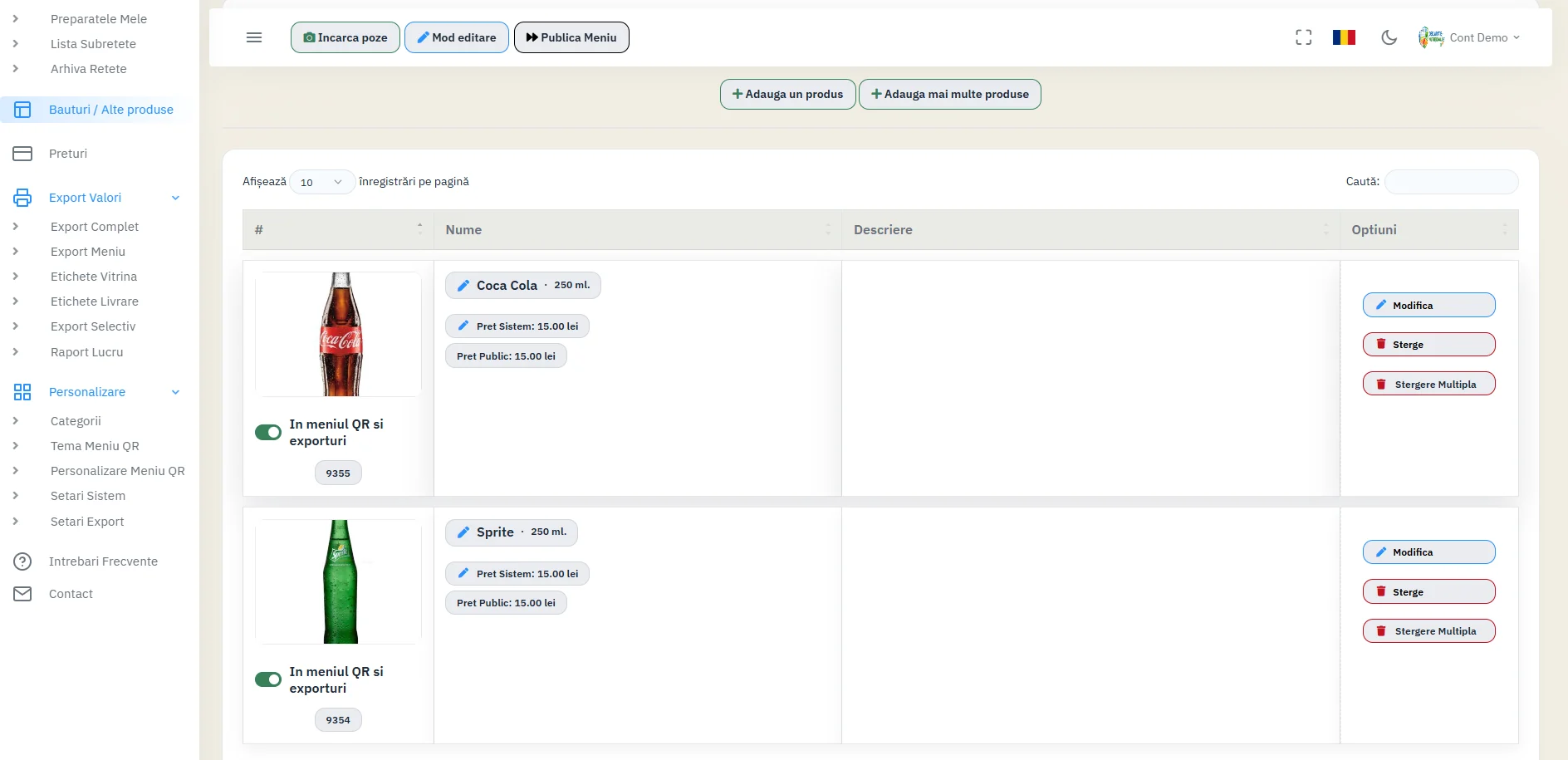Open Etichete Livrare in sidebar
Image resolution: width=1568 pixels, height=760 pixels.
pyautogui.click(x=95, y=302)
